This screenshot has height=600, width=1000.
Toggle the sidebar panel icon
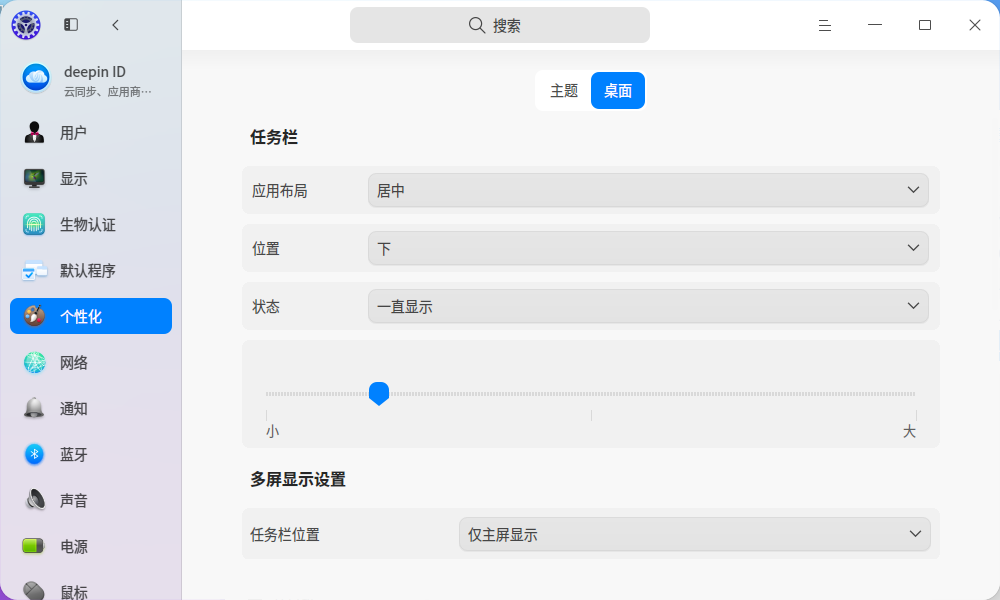(71, 25)
